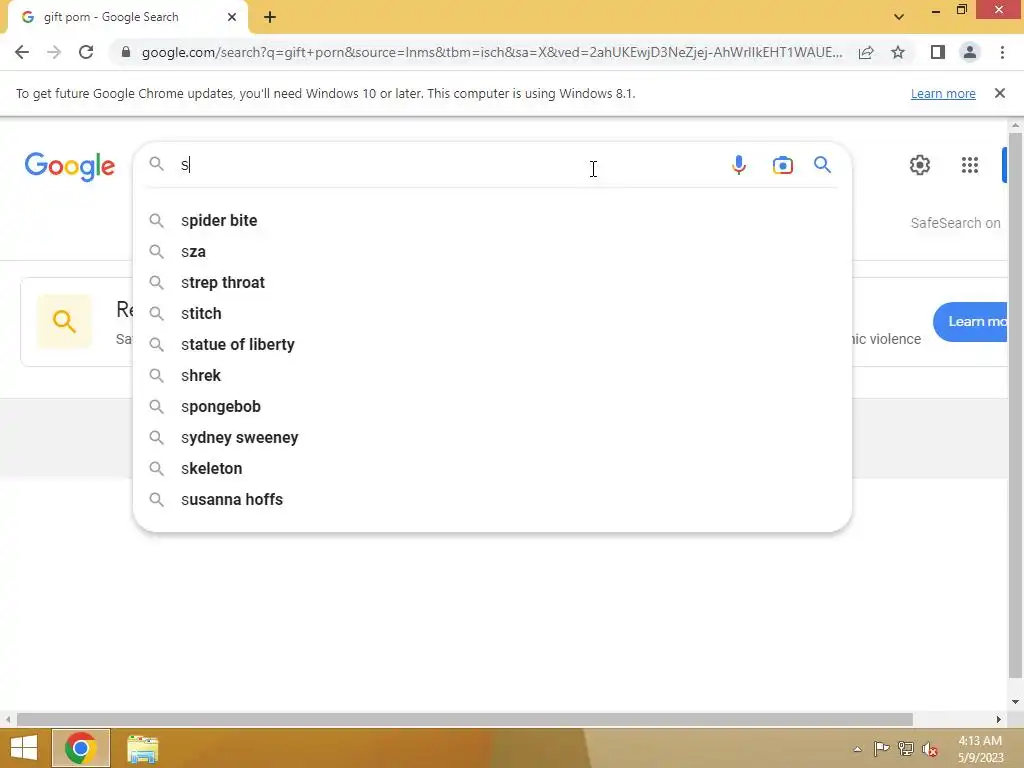Go back to previous page

22,52
